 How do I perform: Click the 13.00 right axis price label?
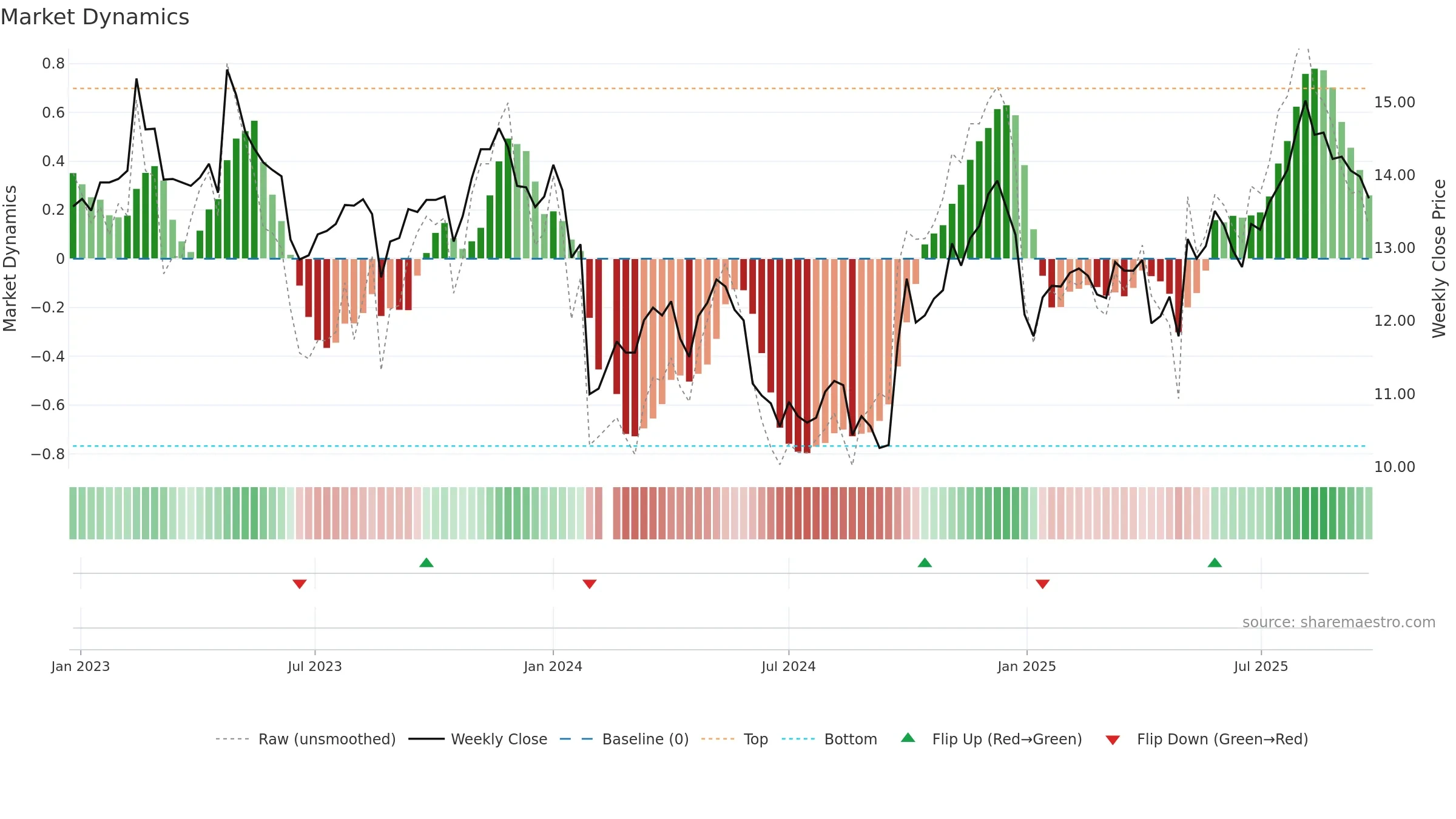click(1395, 248)
